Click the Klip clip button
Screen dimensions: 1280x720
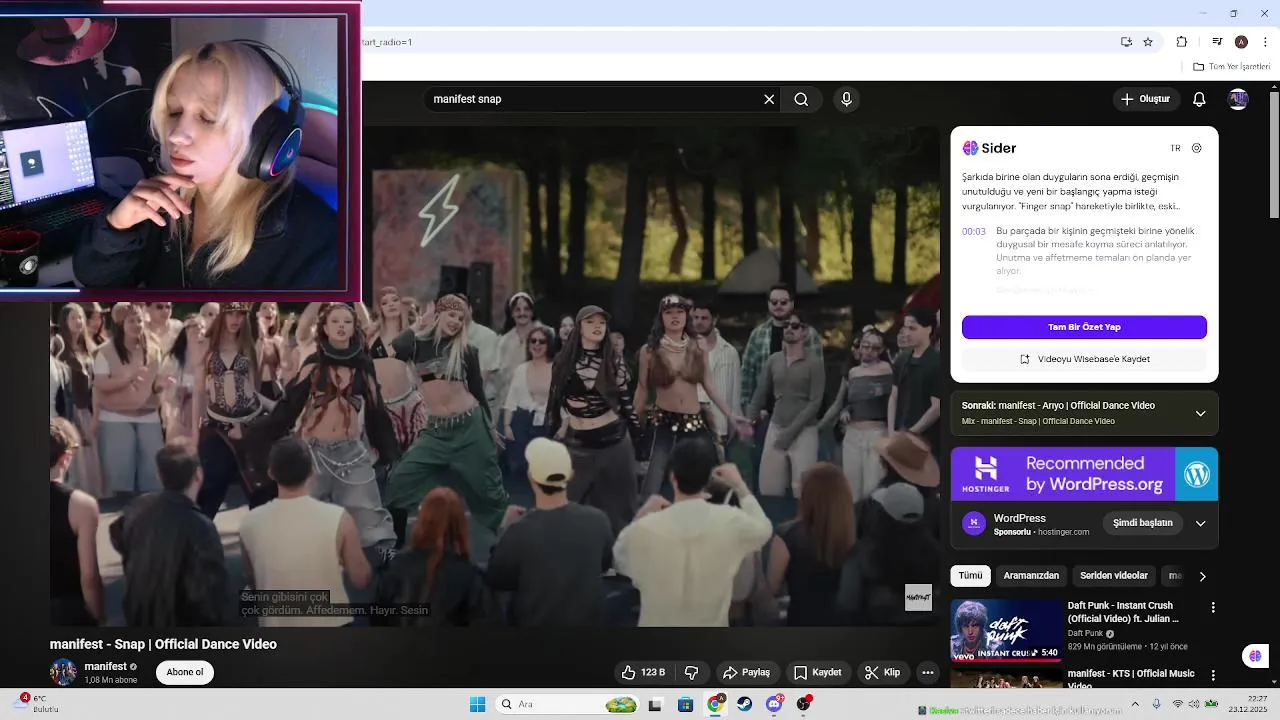point(882,673)
